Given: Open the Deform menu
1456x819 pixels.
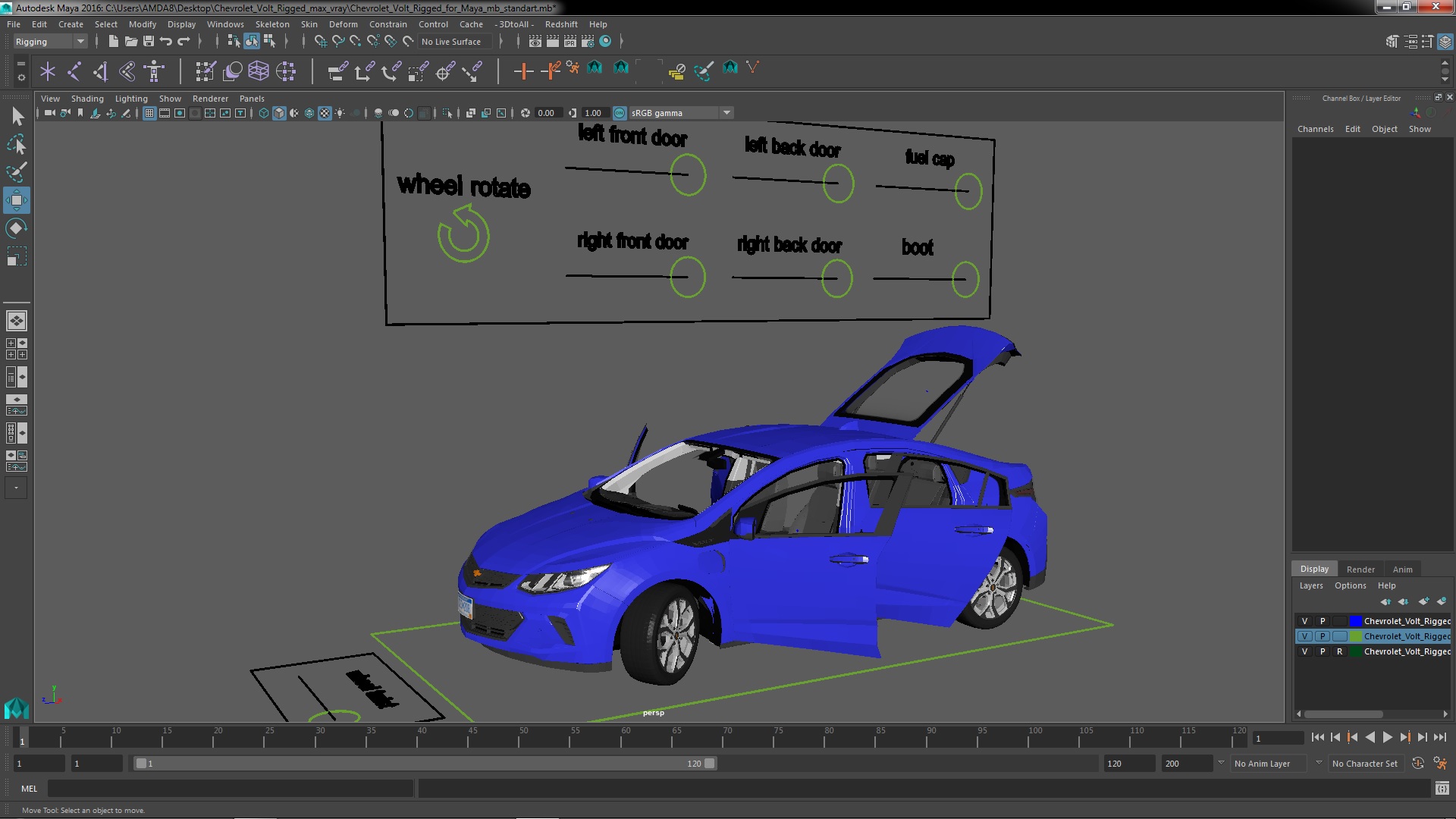Looking at the screenshot, I should pos(343,24).
